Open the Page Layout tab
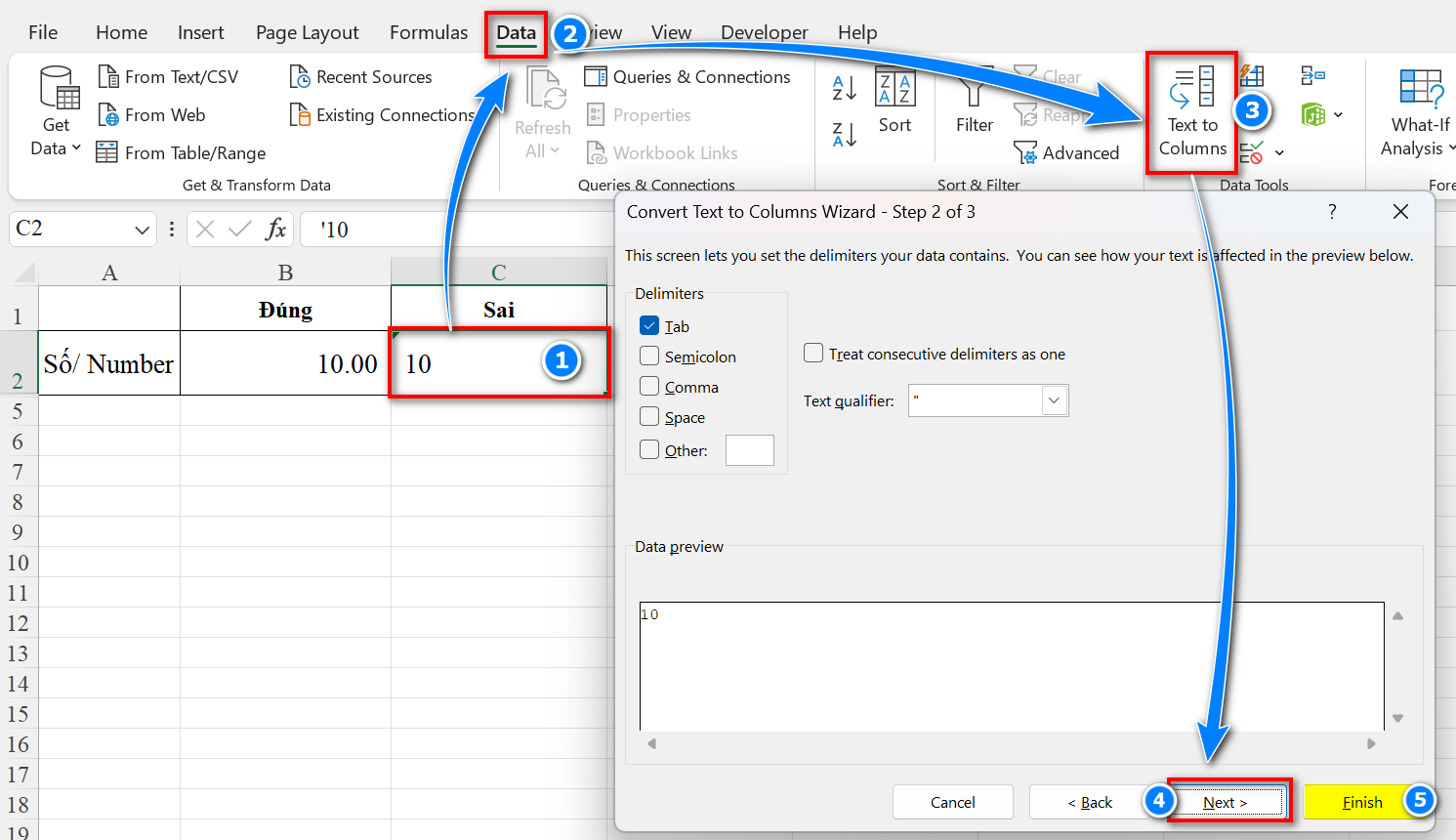 [307, 32]
